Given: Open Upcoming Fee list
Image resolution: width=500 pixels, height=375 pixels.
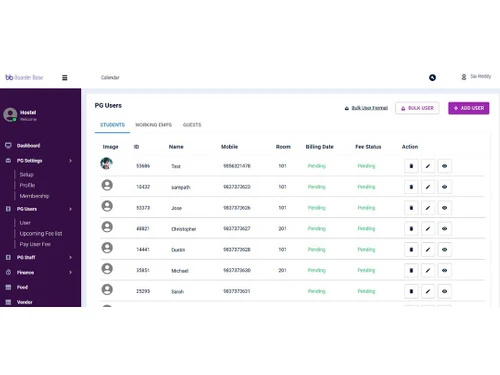Looking at the screenshot, I should tap(41, 234).
